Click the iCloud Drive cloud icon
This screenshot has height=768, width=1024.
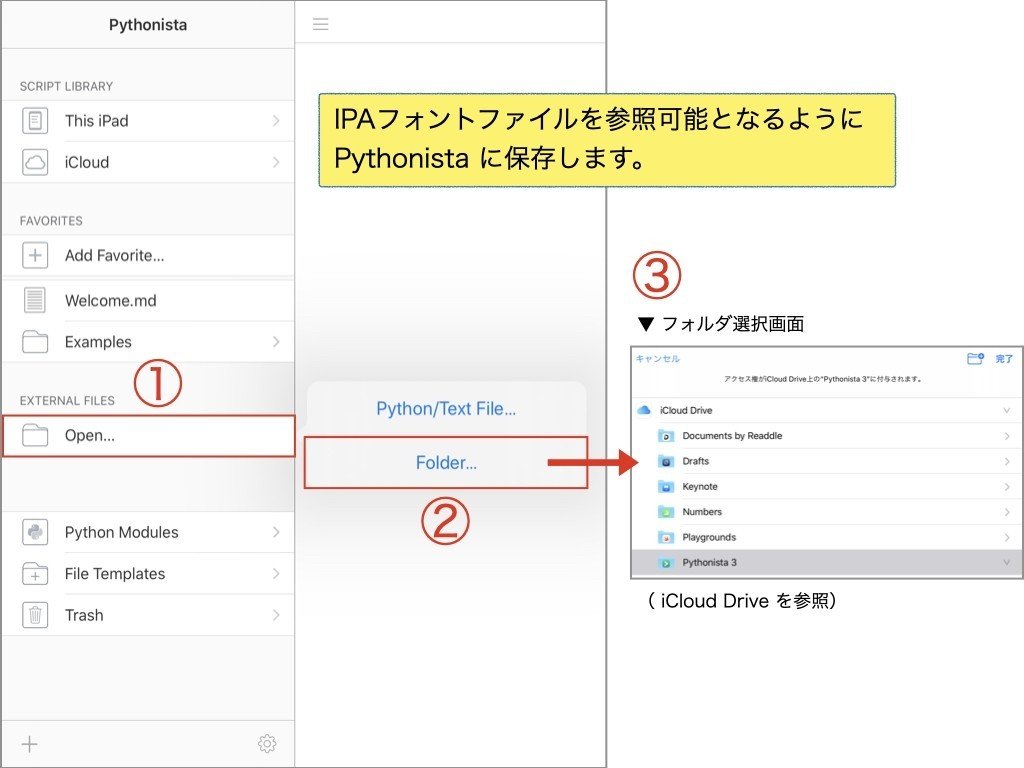pos(644,410)
